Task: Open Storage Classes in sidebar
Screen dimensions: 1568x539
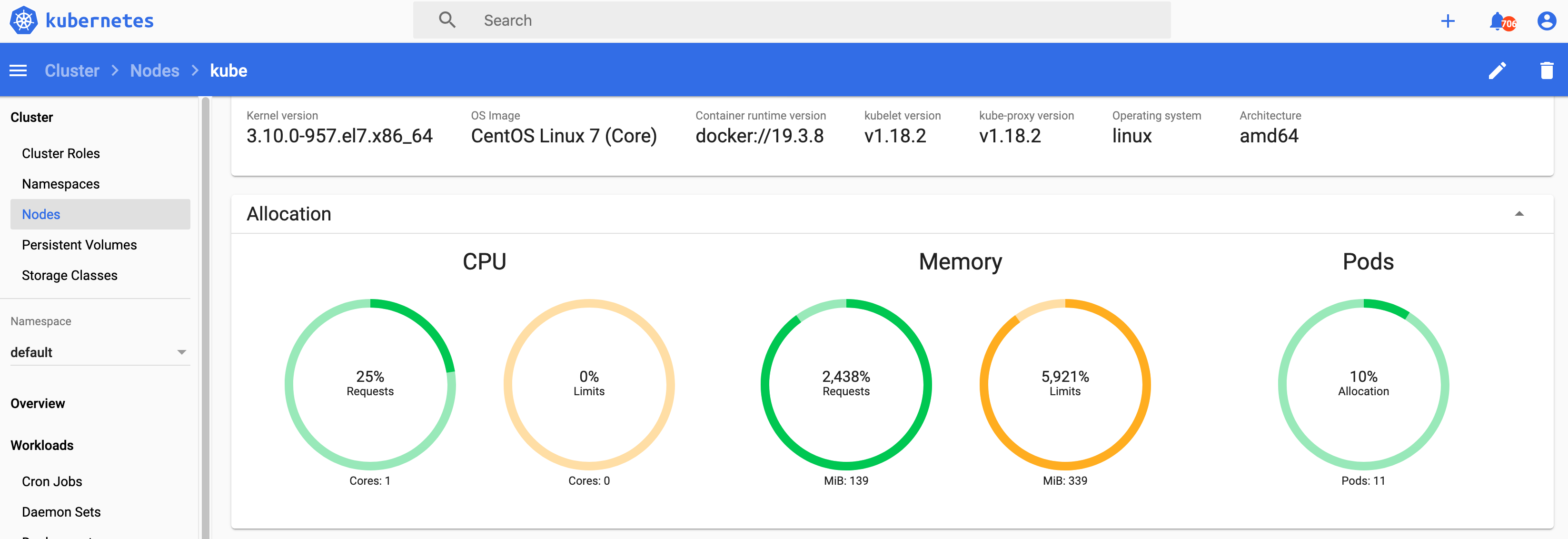Action: tap(69, 275)
